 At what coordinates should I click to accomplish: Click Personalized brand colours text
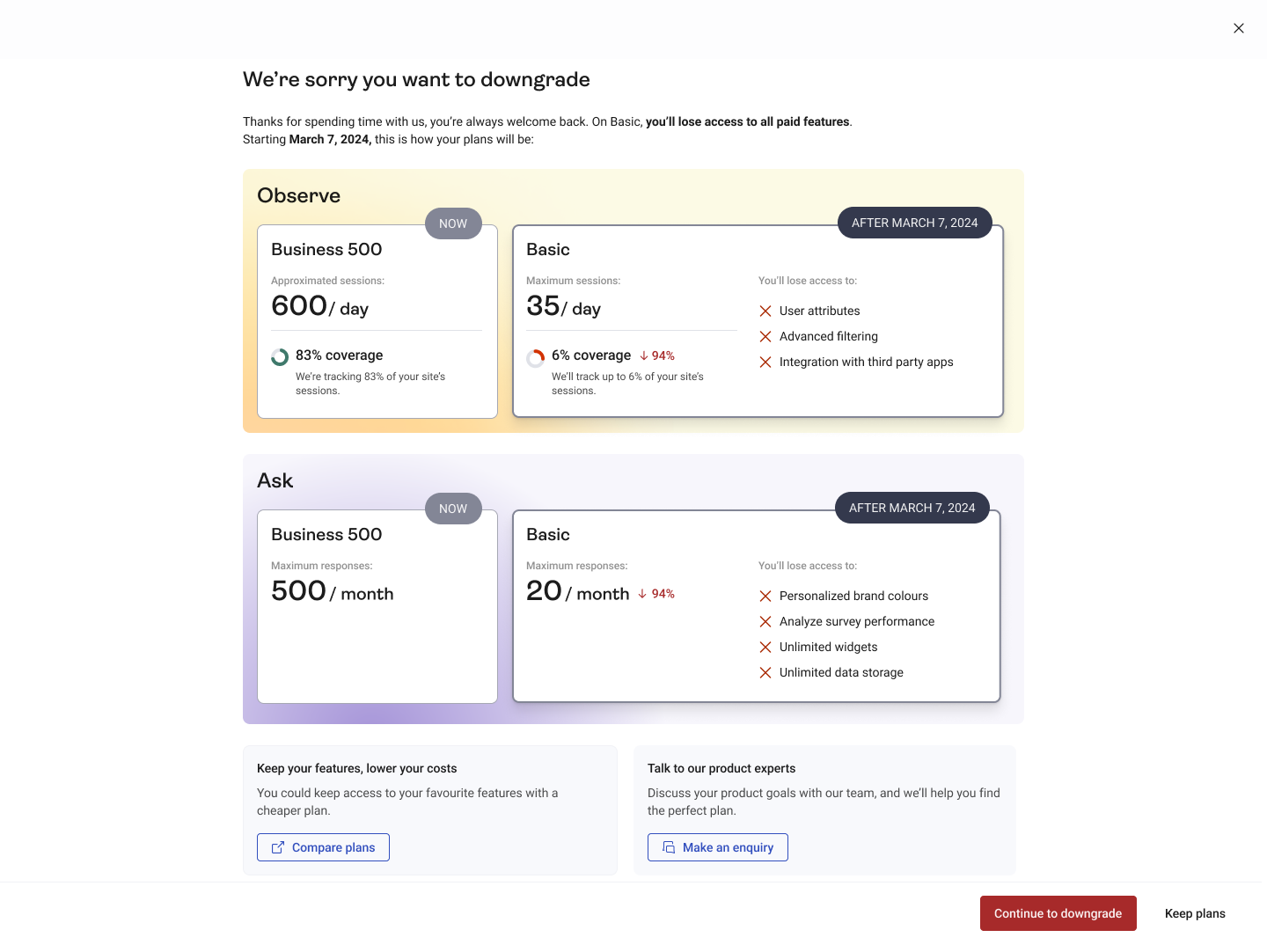tap(854, 596)
